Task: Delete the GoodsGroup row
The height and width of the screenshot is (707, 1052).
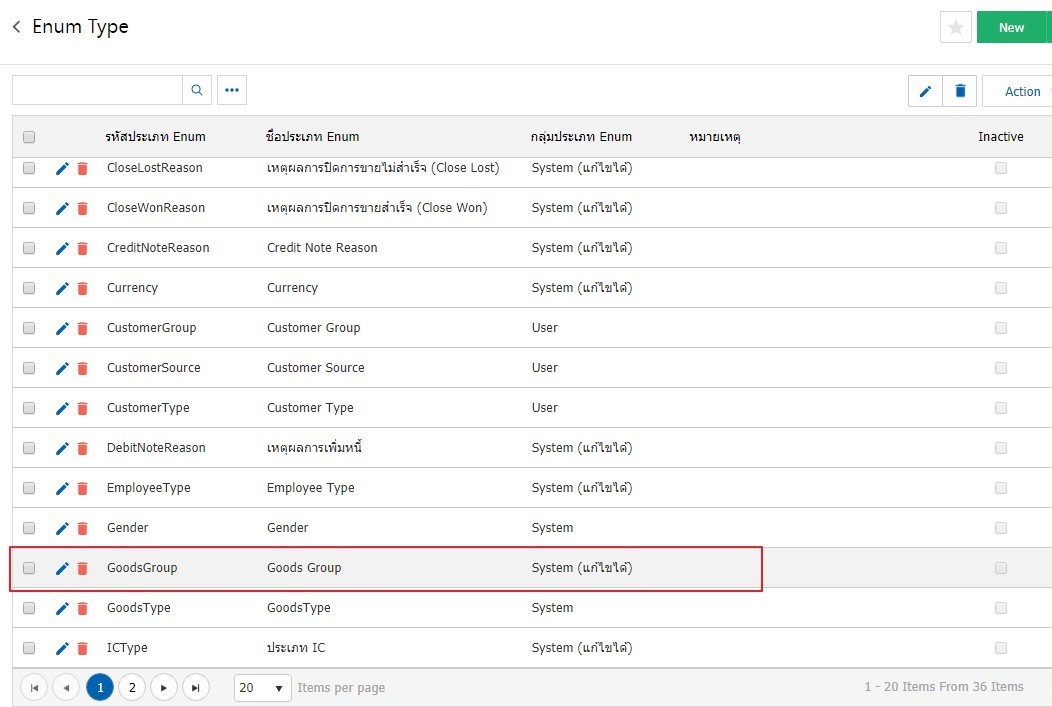Action: [83, 568]
